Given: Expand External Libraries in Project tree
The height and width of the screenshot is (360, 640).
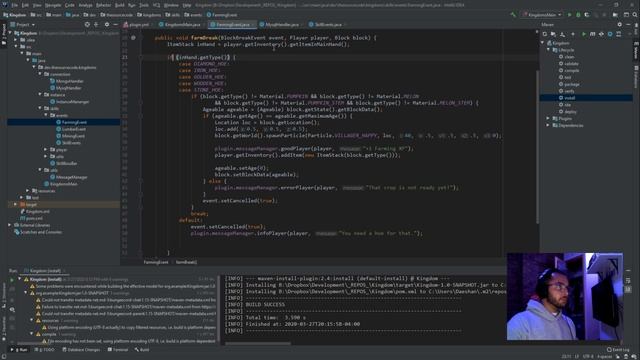Looking at the screenshot, I should tap(10, 225).
